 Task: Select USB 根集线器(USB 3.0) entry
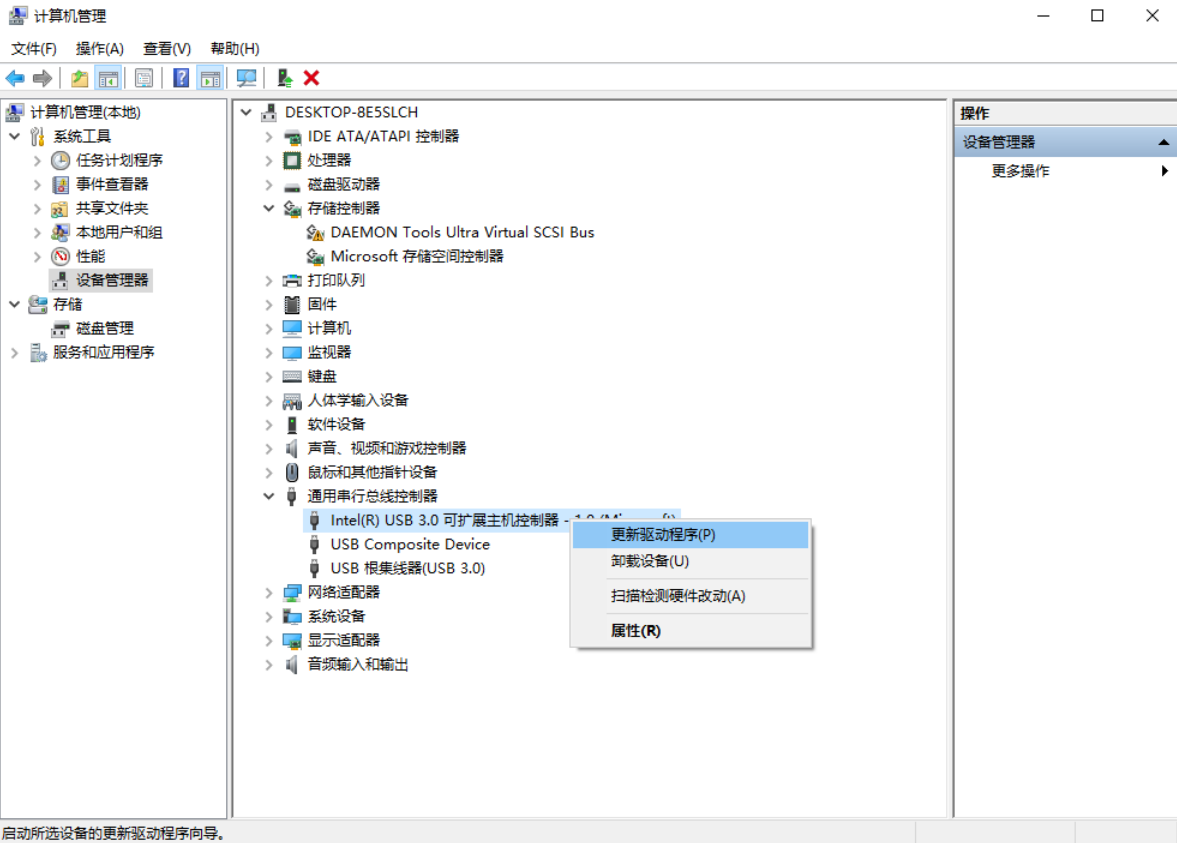point(408,568)
